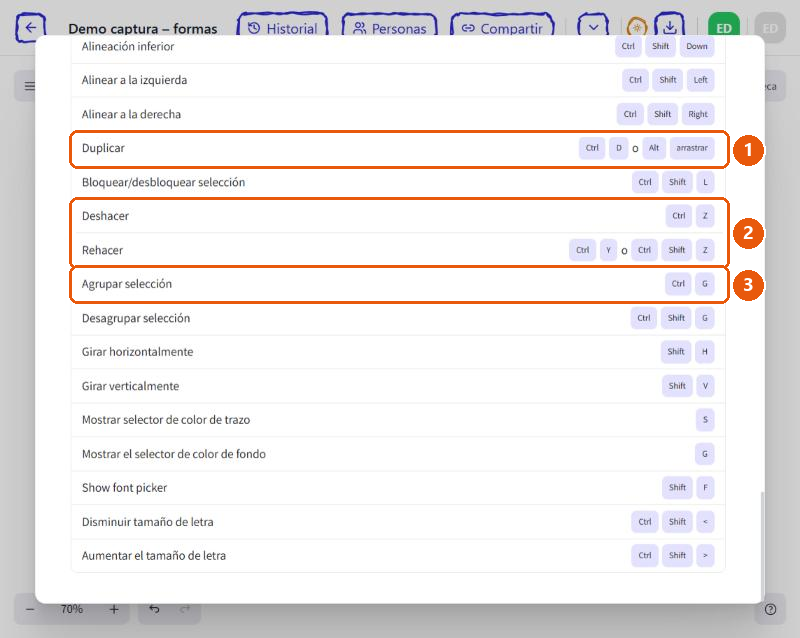Select the "Alinear a la izquierda" row
This screenshot has width=800, height=638.
[398, 80]
